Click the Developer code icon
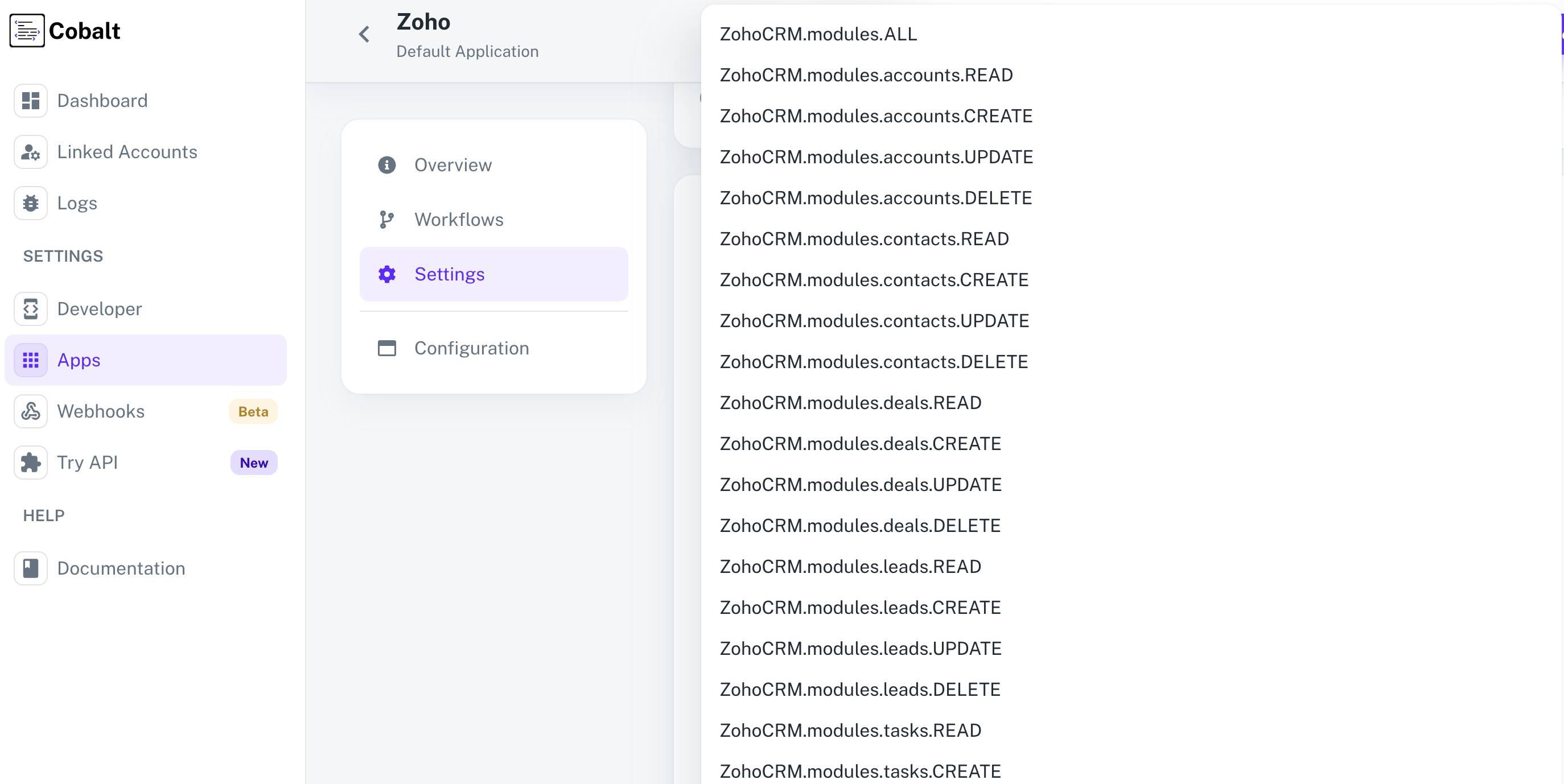 pos(30,308)
